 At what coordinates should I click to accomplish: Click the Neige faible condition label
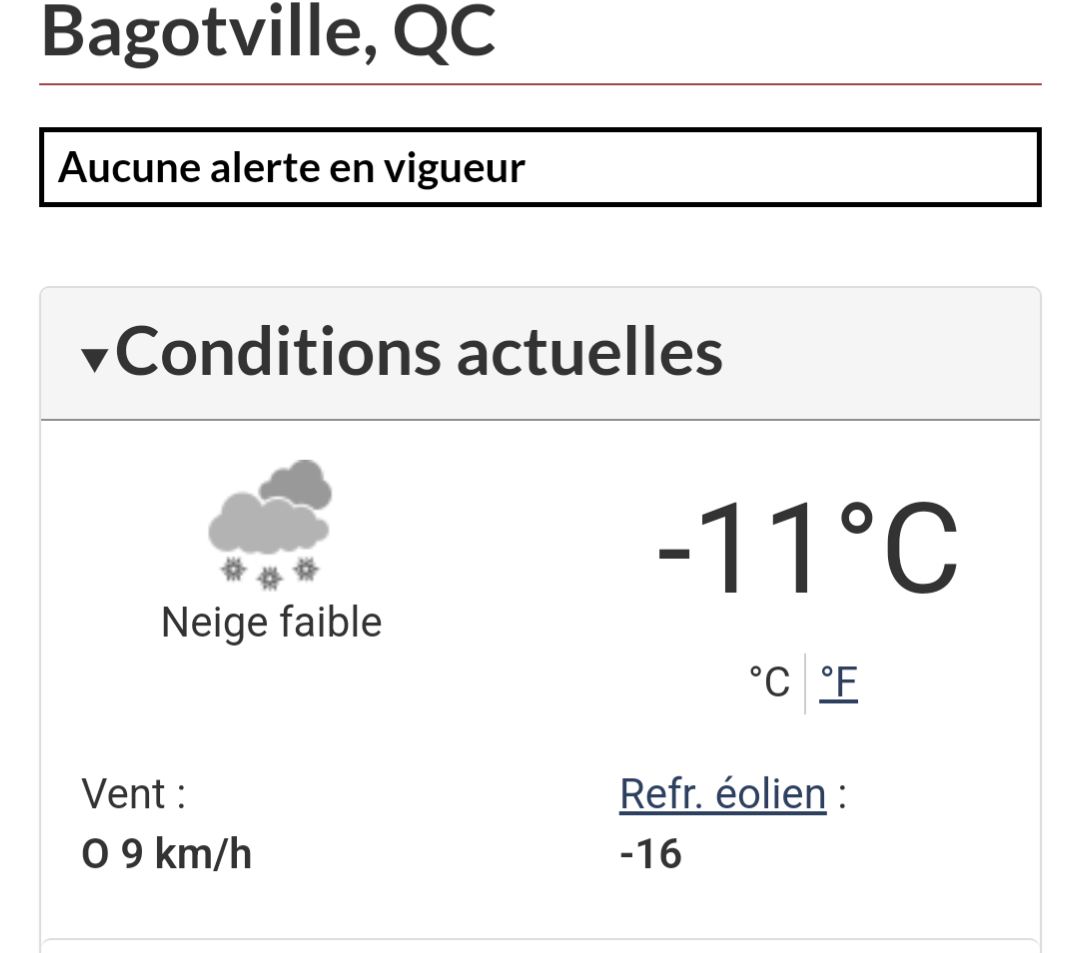(x=272, y=623)
